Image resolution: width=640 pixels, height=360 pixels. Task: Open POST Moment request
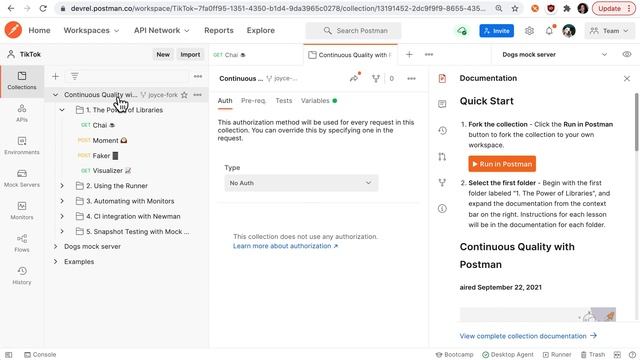click(x=102, y=140)
